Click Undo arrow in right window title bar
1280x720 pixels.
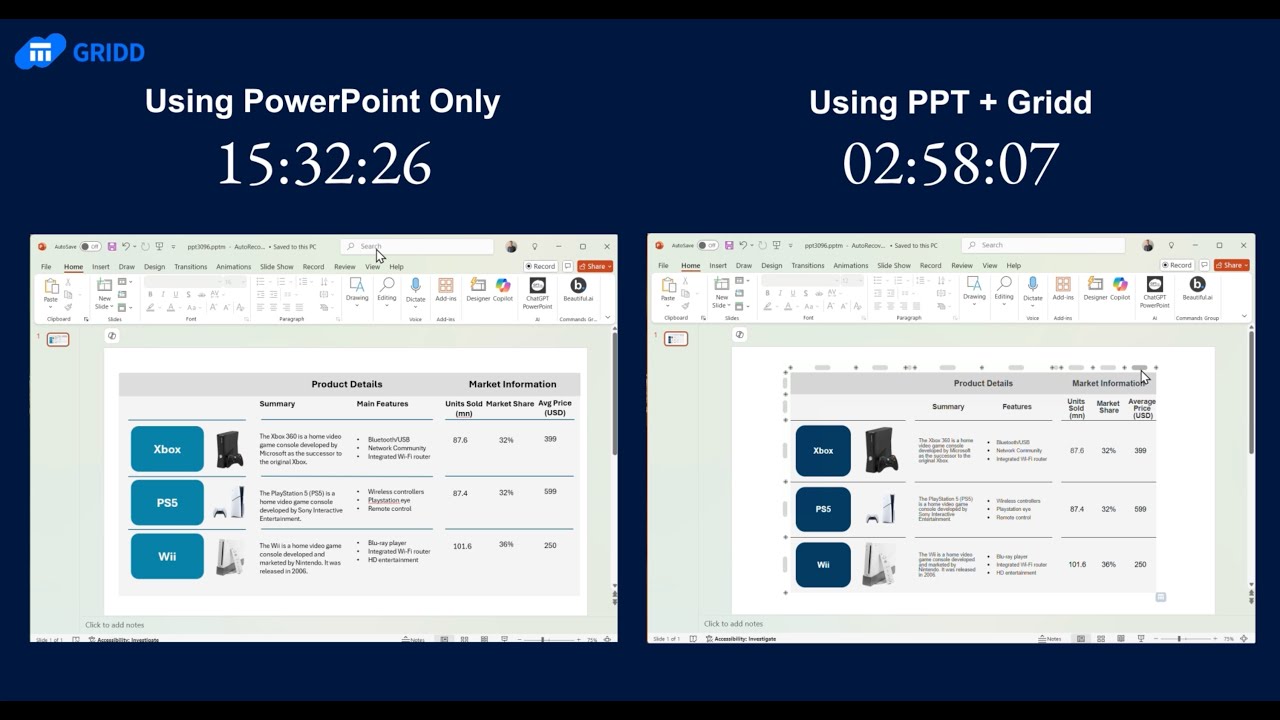tap(744, 245)
